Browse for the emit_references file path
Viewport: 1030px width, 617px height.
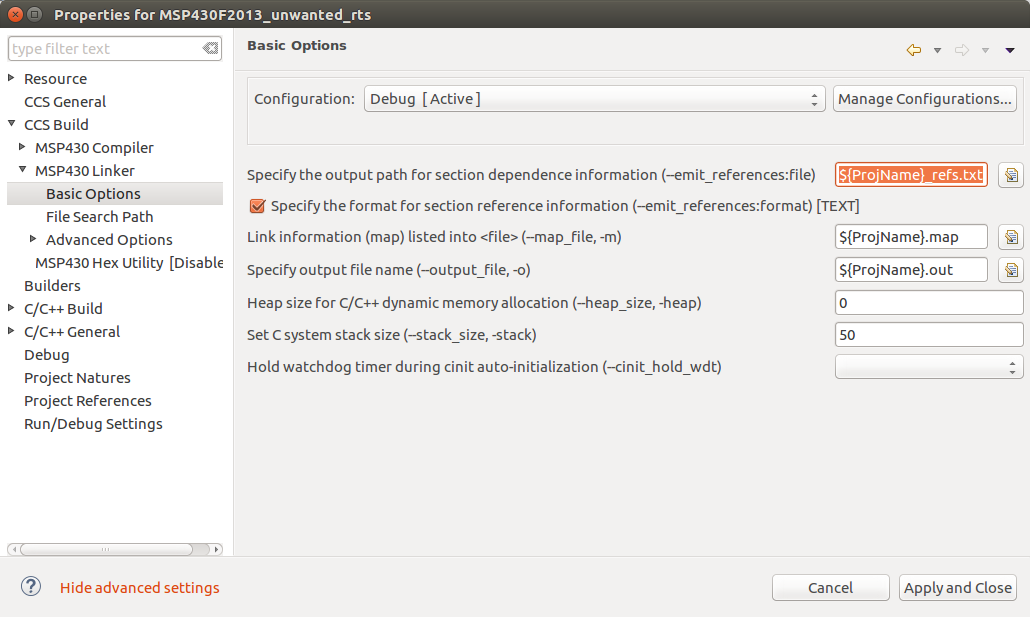(1011, 175)
